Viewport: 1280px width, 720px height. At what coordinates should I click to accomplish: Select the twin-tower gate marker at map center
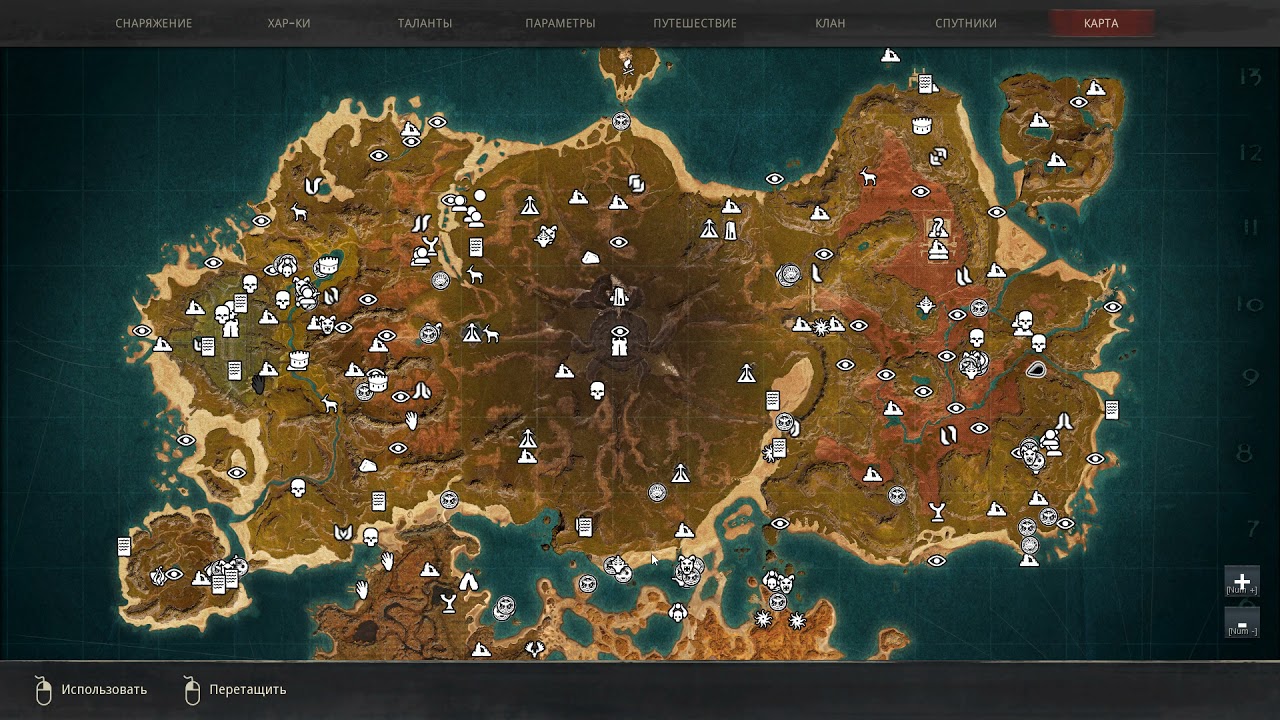tap(620, 347)
